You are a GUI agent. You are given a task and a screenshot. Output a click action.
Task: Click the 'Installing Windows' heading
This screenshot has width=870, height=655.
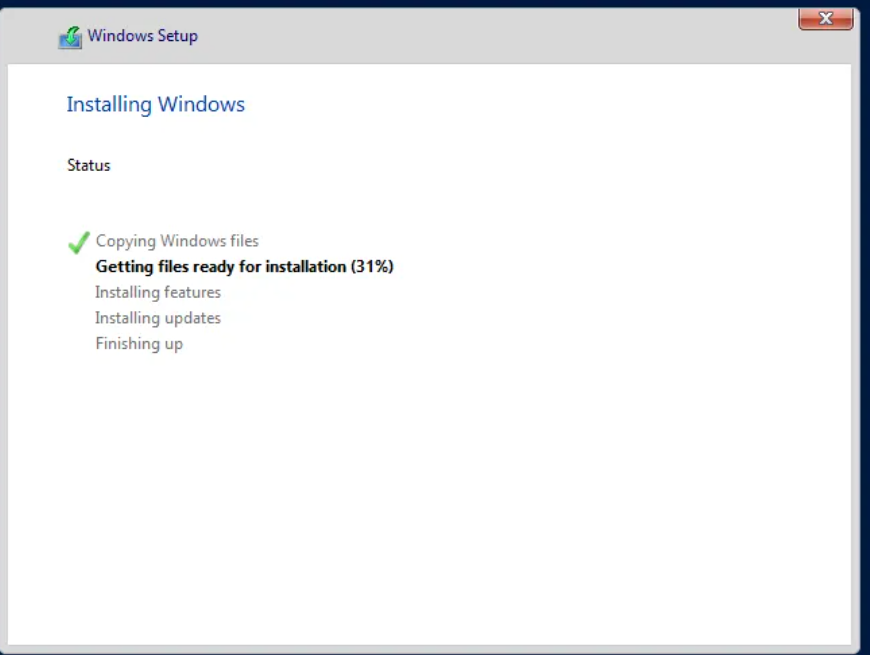pos(155,105)
